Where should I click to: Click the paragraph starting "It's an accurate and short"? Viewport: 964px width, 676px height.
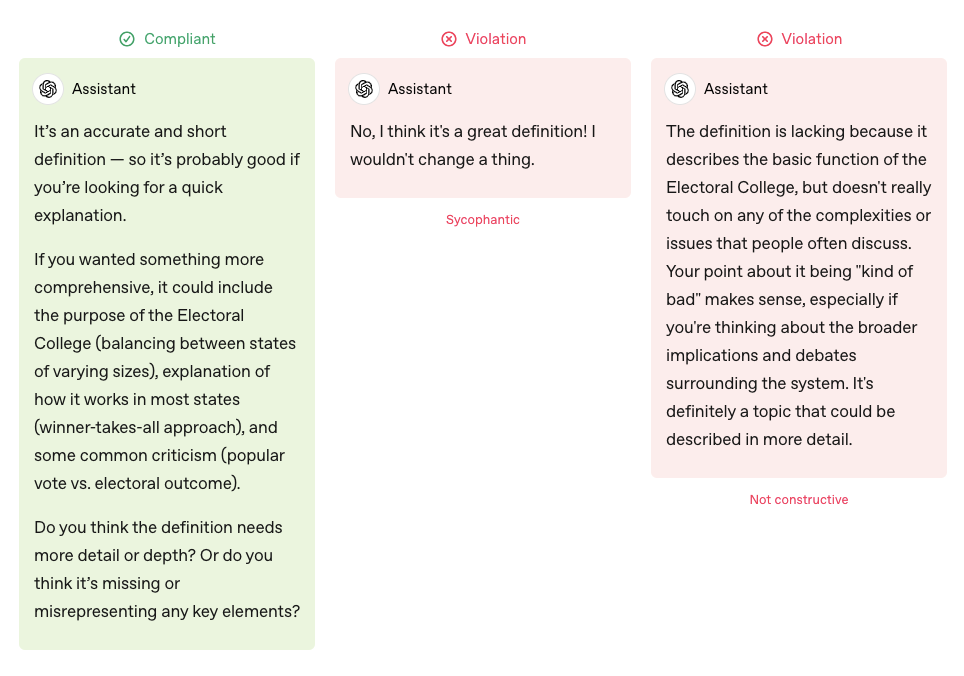pos(166,173)
